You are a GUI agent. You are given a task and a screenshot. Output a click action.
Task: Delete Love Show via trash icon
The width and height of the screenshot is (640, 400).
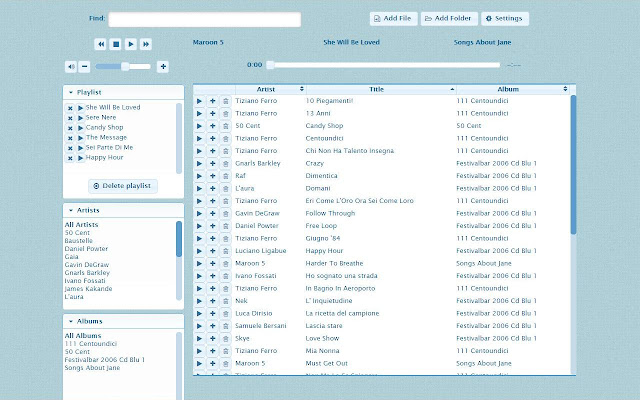click(225, 339)
